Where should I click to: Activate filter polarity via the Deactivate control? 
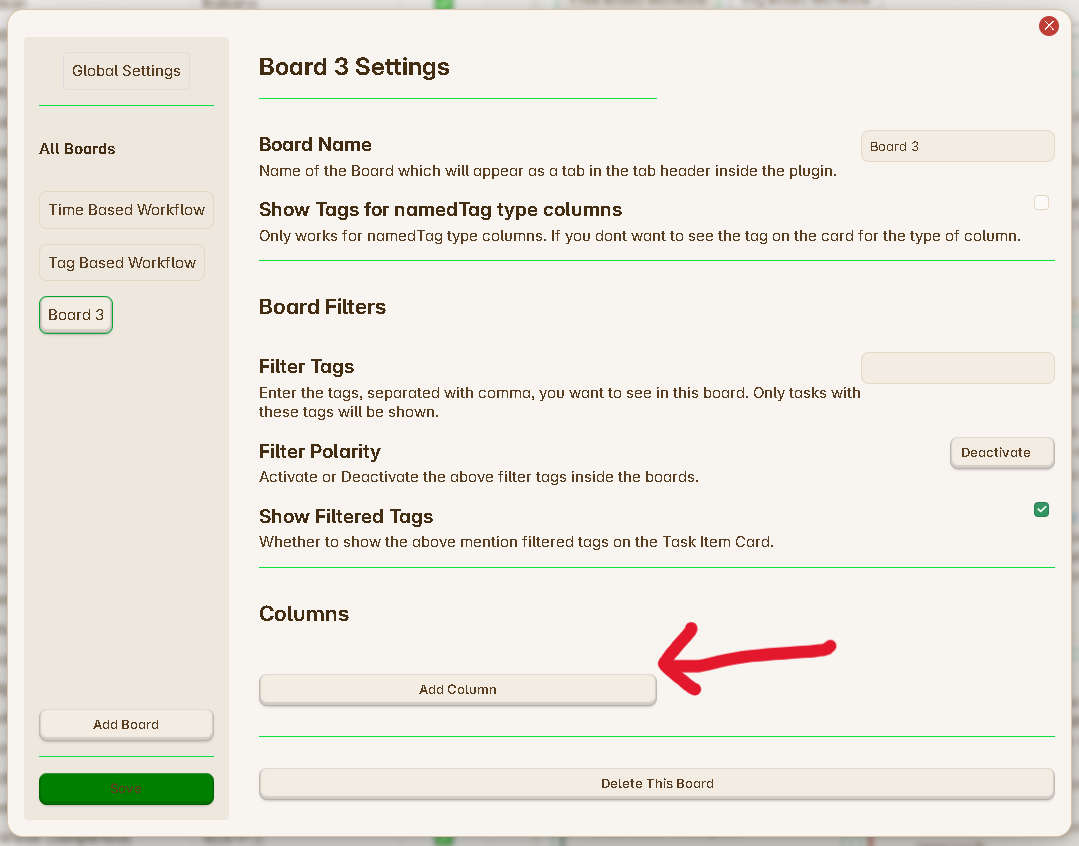(1002, 452)
